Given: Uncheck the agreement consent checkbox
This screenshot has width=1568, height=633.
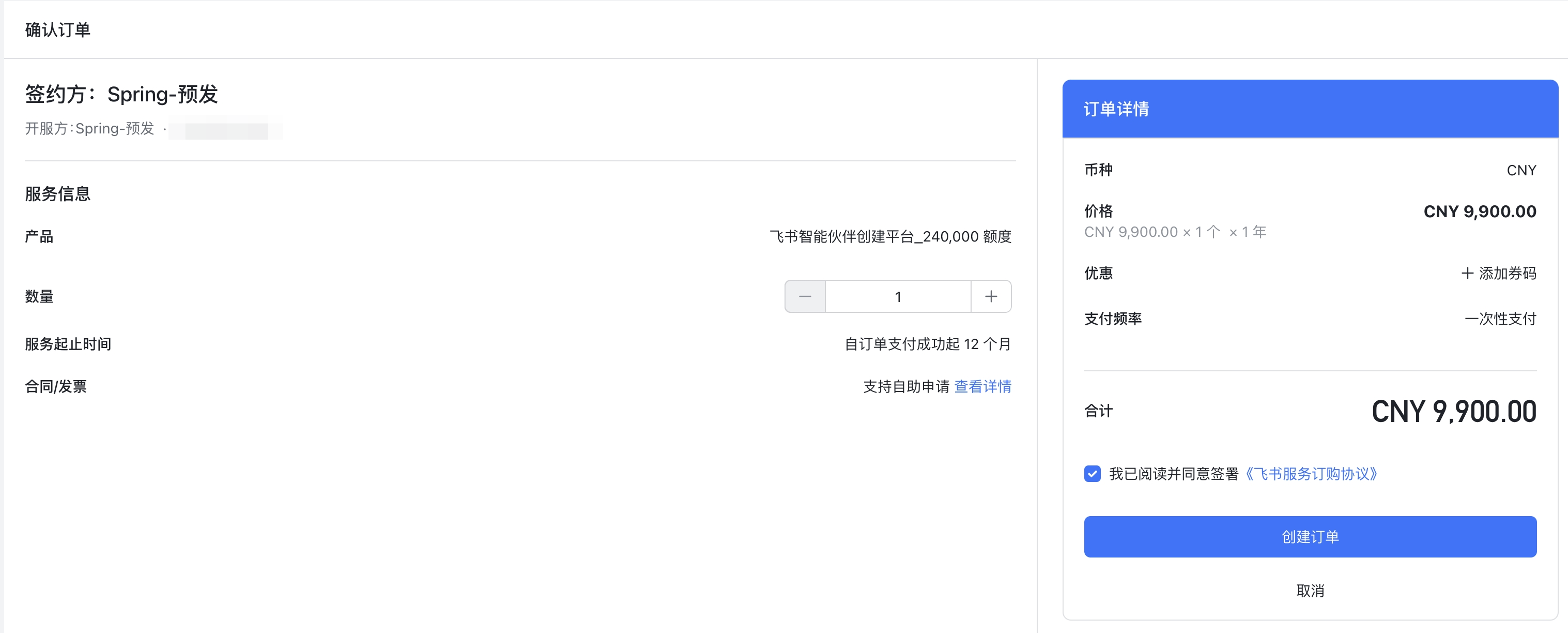Looking at the screenshot, I should click(x=1093, y=473).
